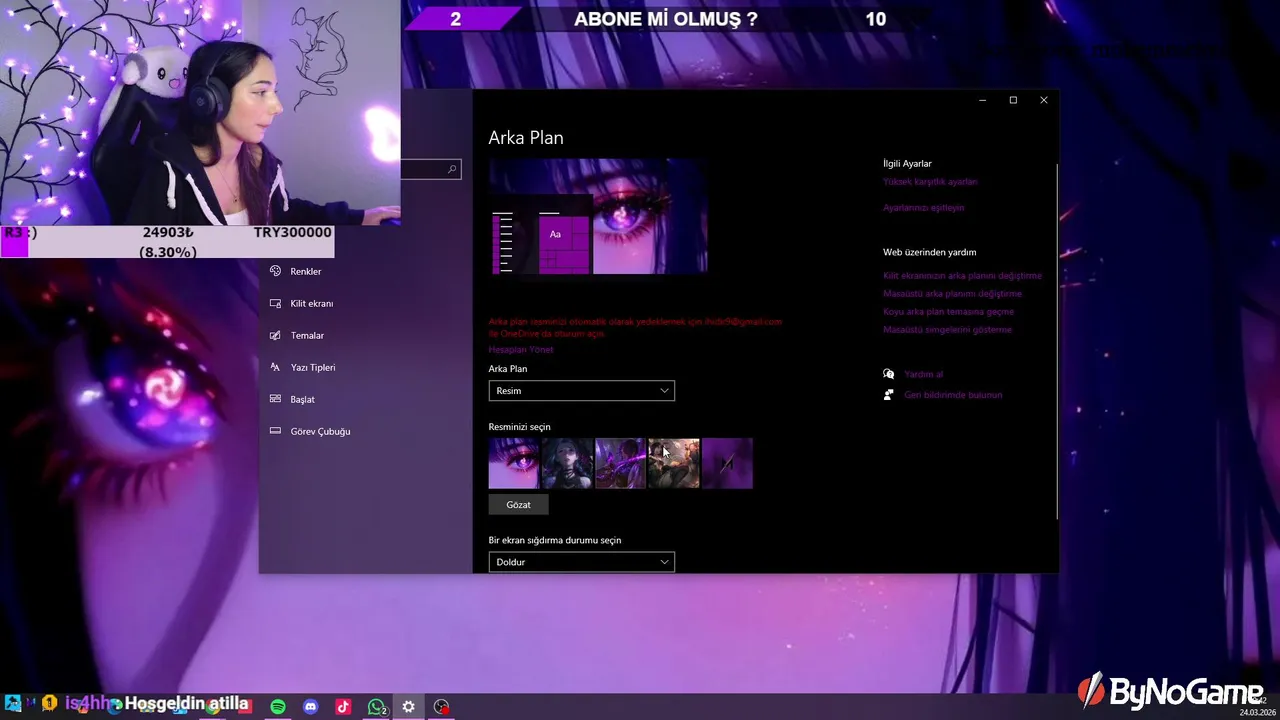Maximize the Settings window
This screenshot has height=720, width=1280.
(x=1013, y=100)
